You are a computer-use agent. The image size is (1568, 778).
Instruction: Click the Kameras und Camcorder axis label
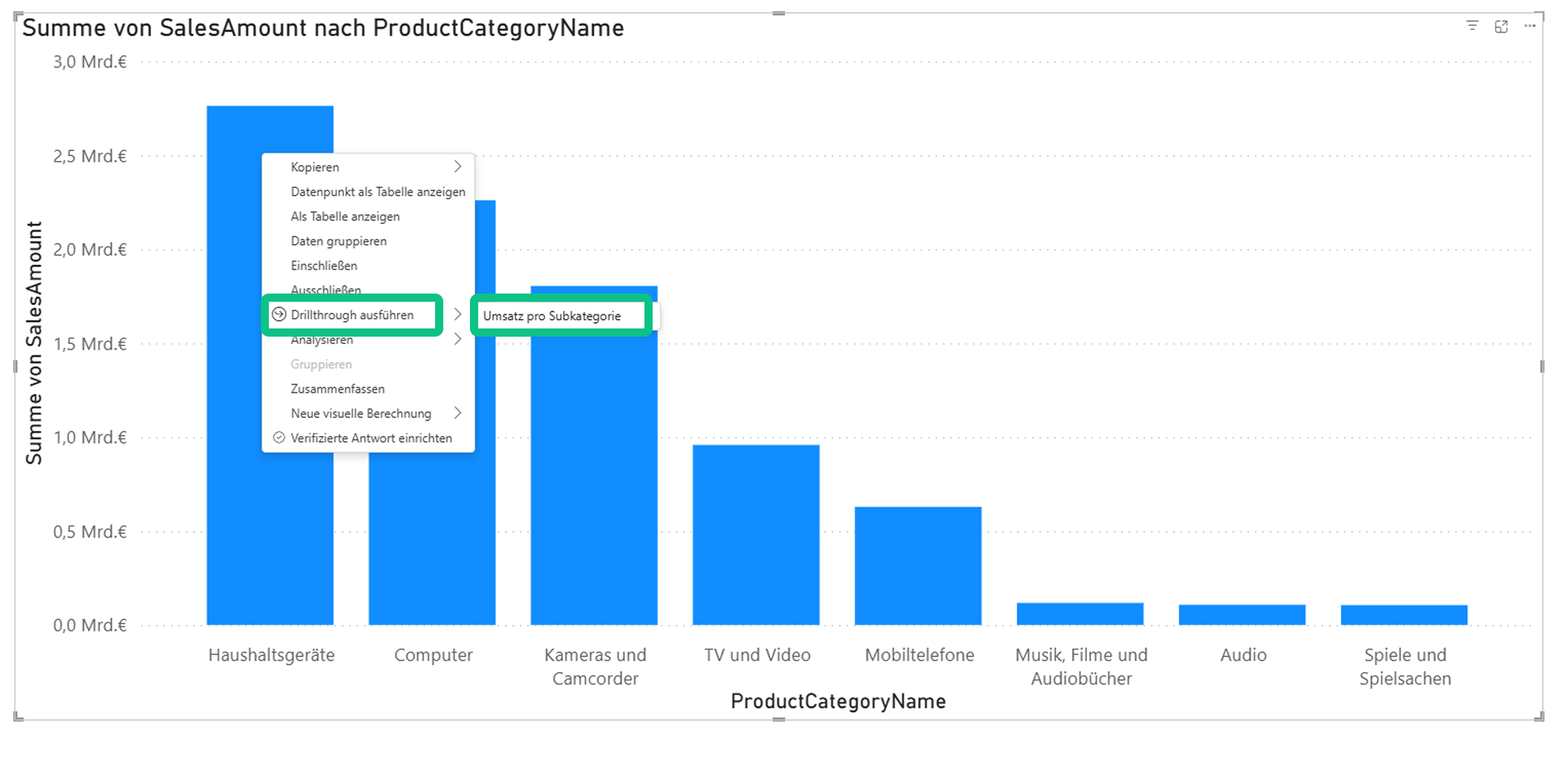pyautogui.click(x=594, y=666)
